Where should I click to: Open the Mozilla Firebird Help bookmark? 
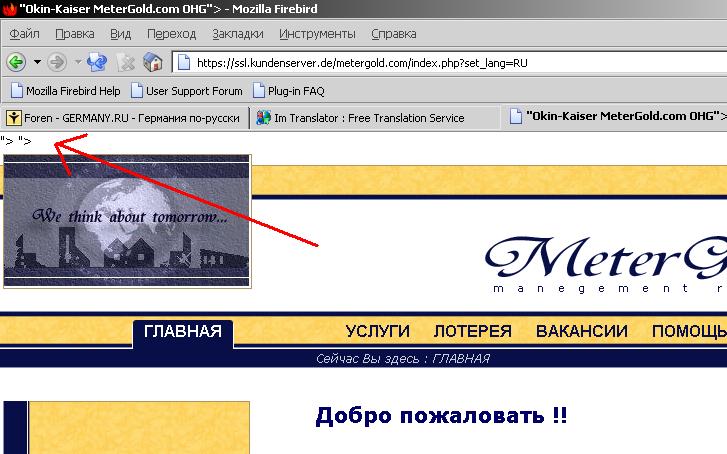tap(65, 91)
